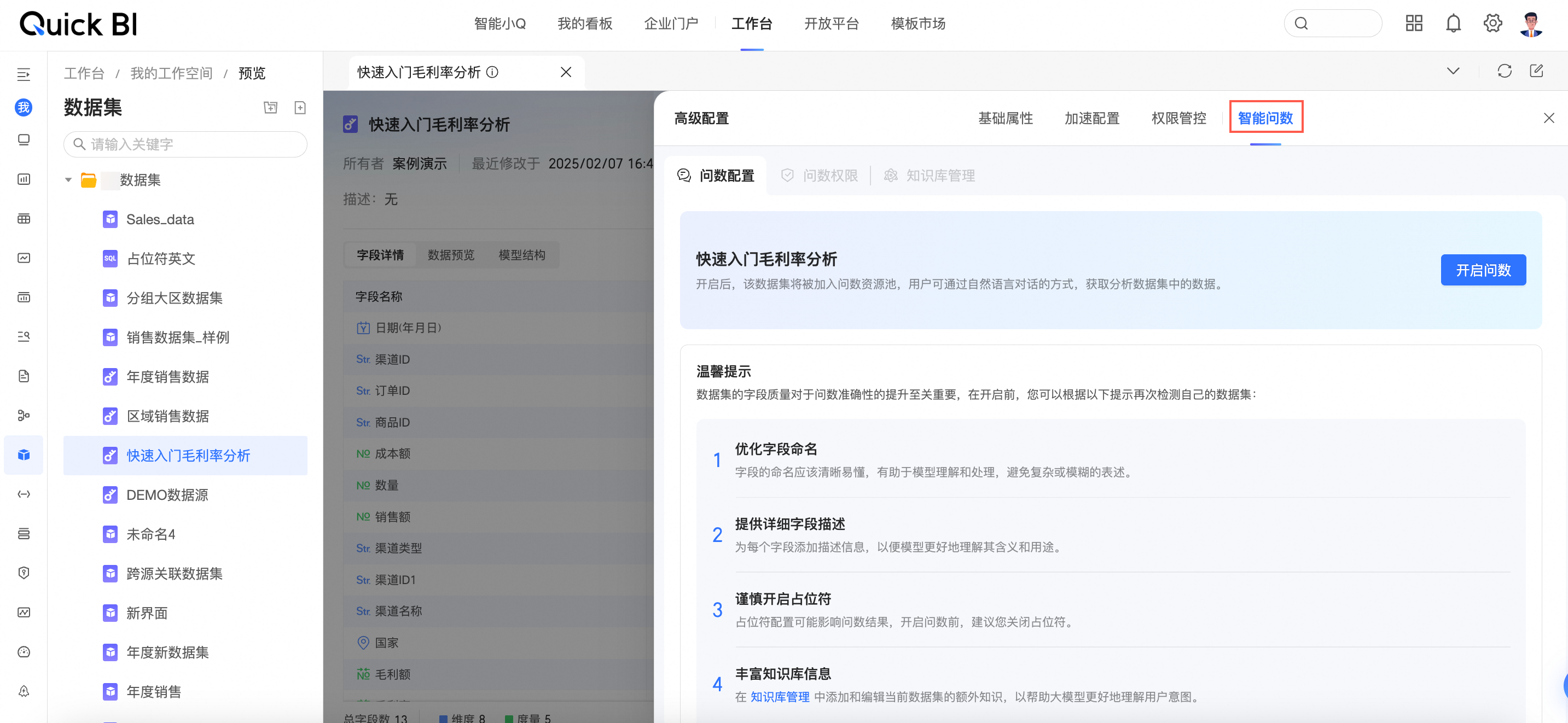This screenshot has width=1568, height=723.
Task: Click the edit pencil icon top right
Action: tap(1536, 71)
